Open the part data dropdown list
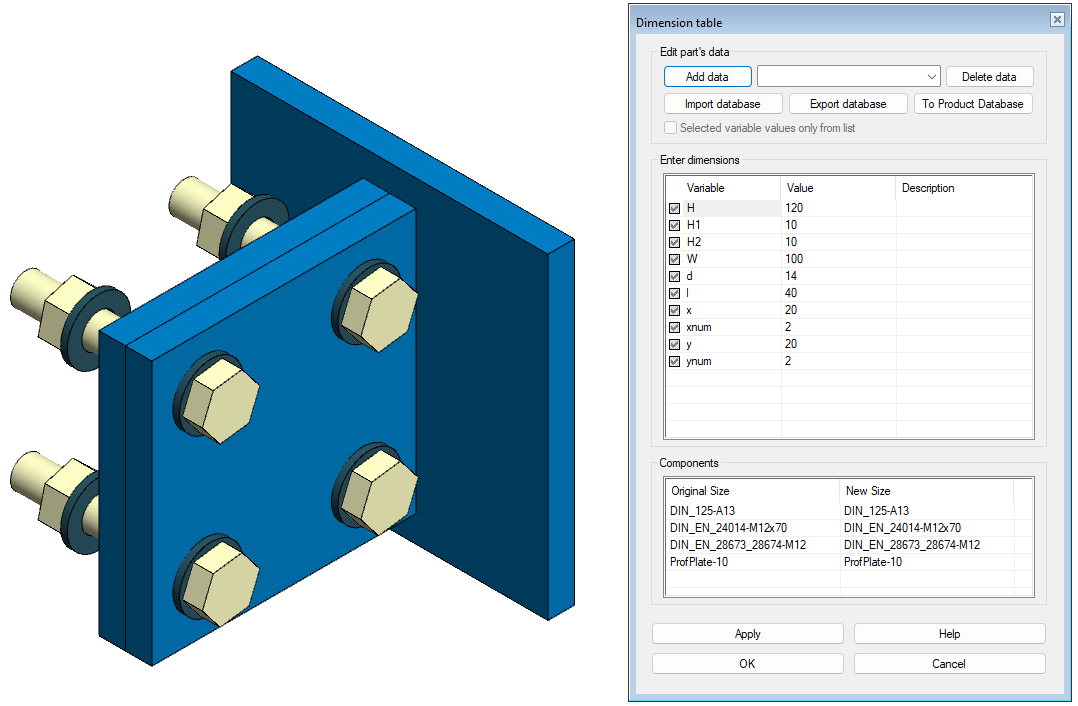 (931, 77)
